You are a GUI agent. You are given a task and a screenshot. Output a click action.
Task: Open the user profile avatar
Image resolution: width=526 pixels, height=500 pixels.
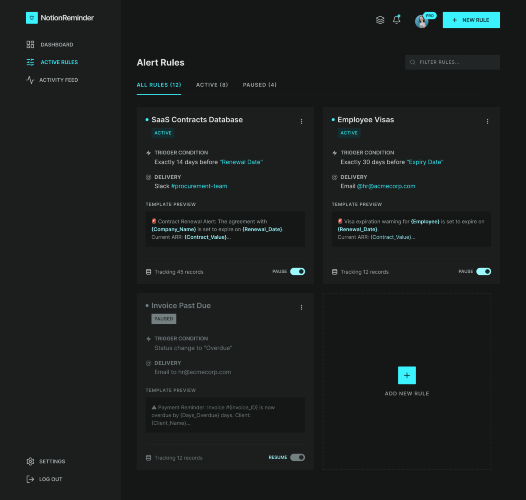tap(421, 21)
